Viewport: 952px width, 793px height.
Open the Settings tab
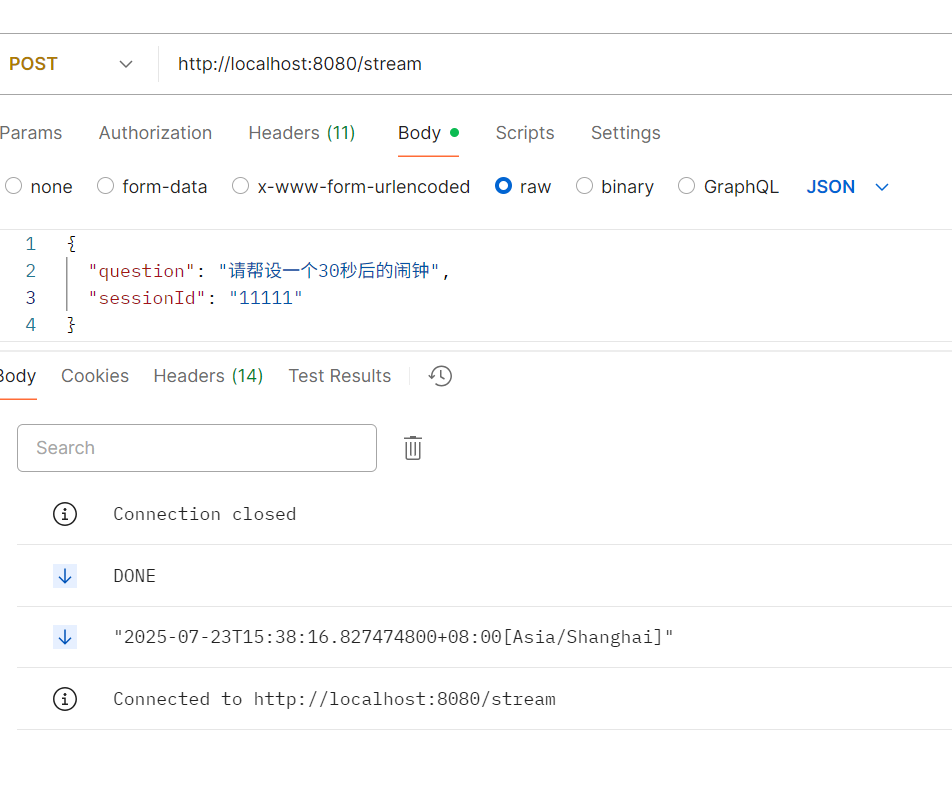point(625,133)
